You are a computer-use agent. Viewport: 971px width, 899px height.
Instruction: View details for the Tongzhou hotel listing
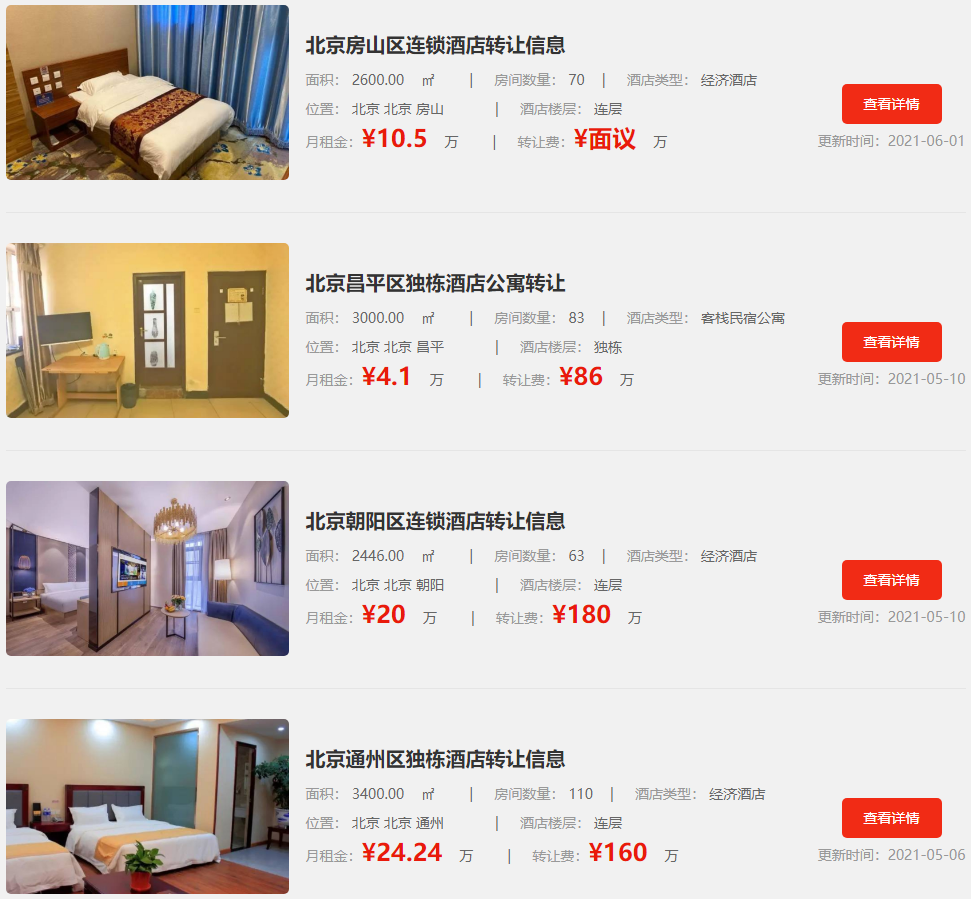tap(892, 818)
